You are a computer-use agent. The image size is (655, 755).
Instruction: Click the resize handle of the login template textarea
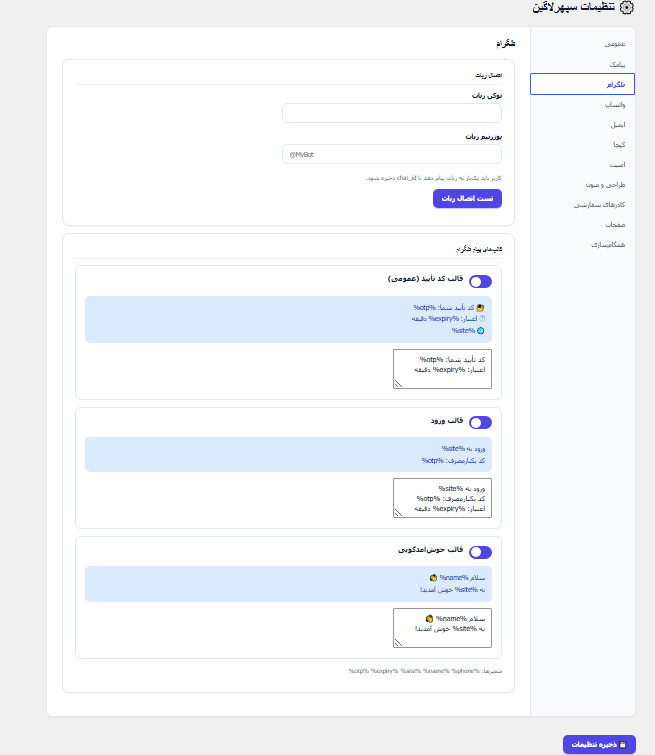(398, 512)
